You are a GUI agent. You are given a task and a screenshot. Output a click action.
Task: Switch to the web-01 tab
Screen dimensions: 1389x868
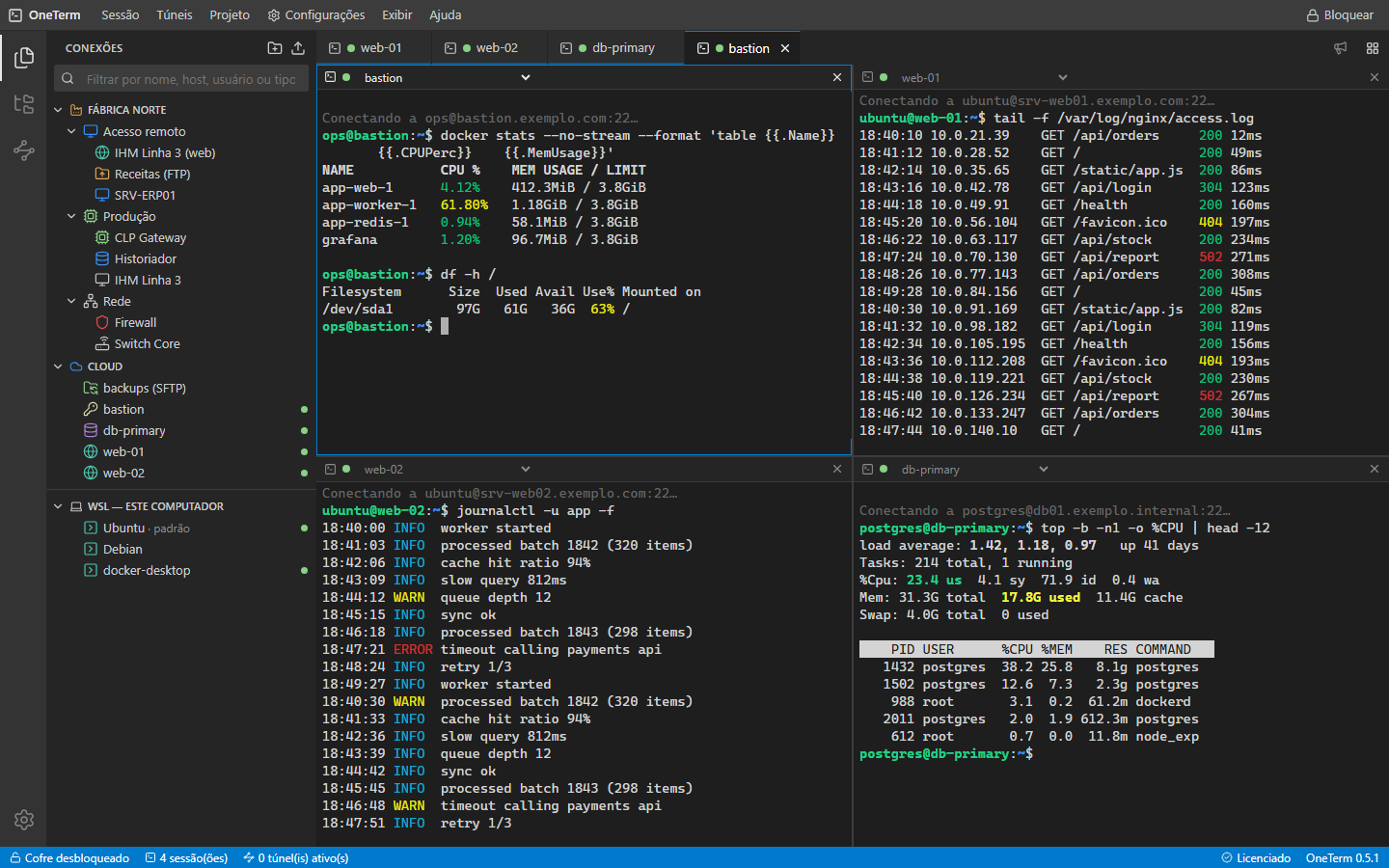[x=373, y=48]
